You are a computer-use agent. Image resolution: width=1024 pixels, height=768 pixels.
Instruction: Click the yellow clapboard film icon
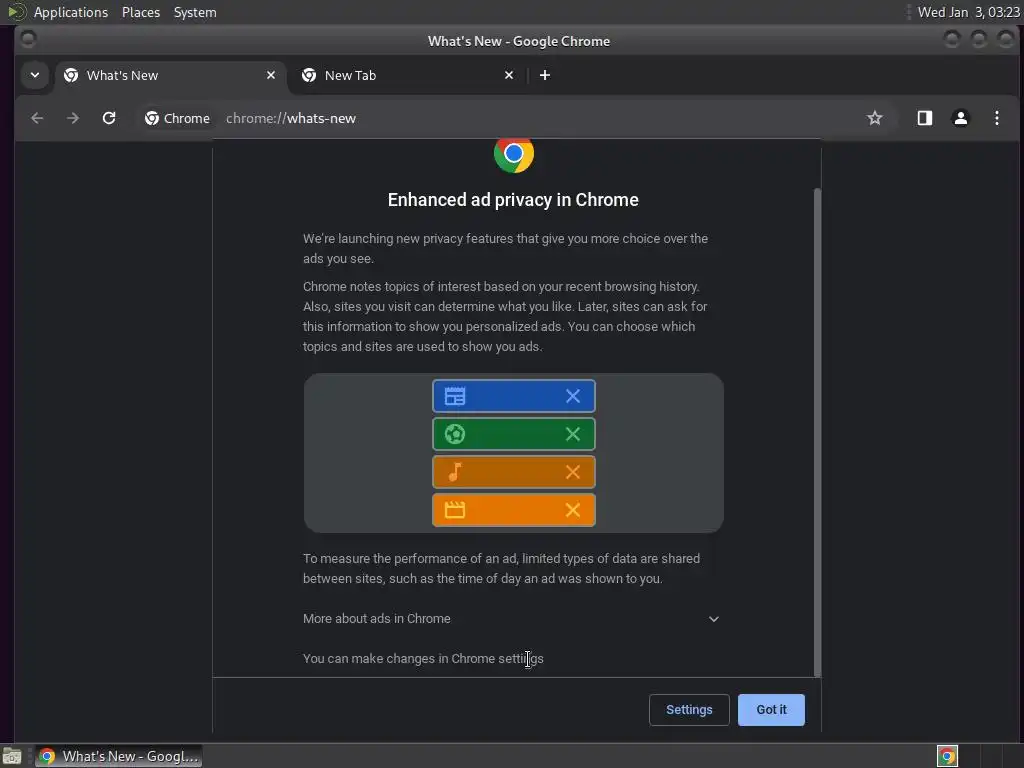455,509
